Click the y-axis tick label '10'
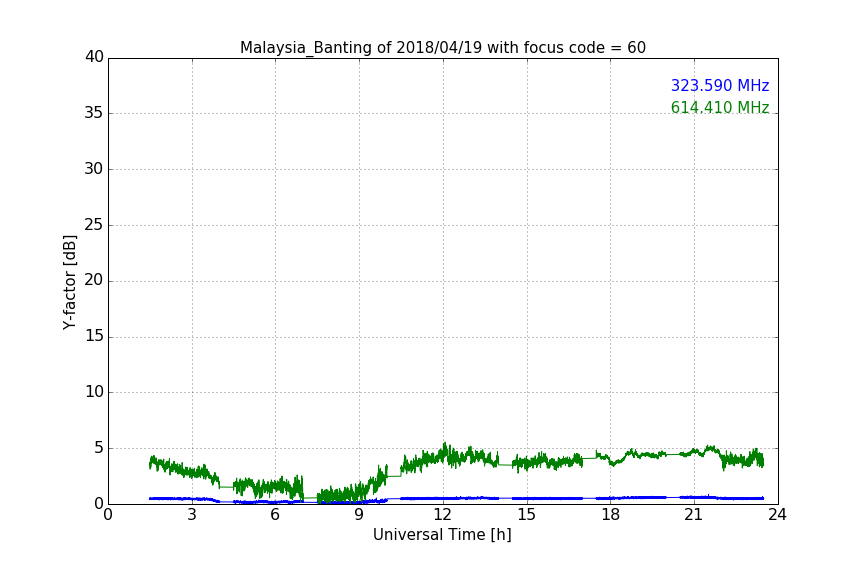 tap(94, 392)
